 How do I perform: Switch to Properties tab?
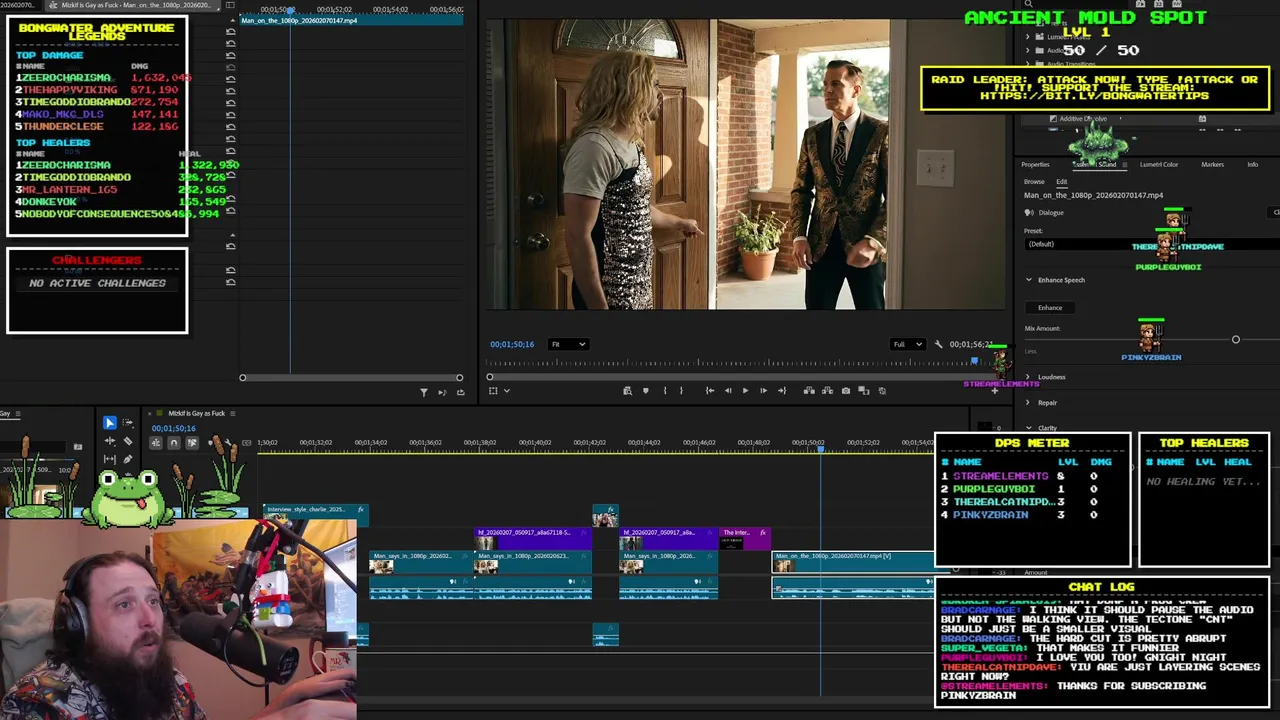coord(1035,164)
